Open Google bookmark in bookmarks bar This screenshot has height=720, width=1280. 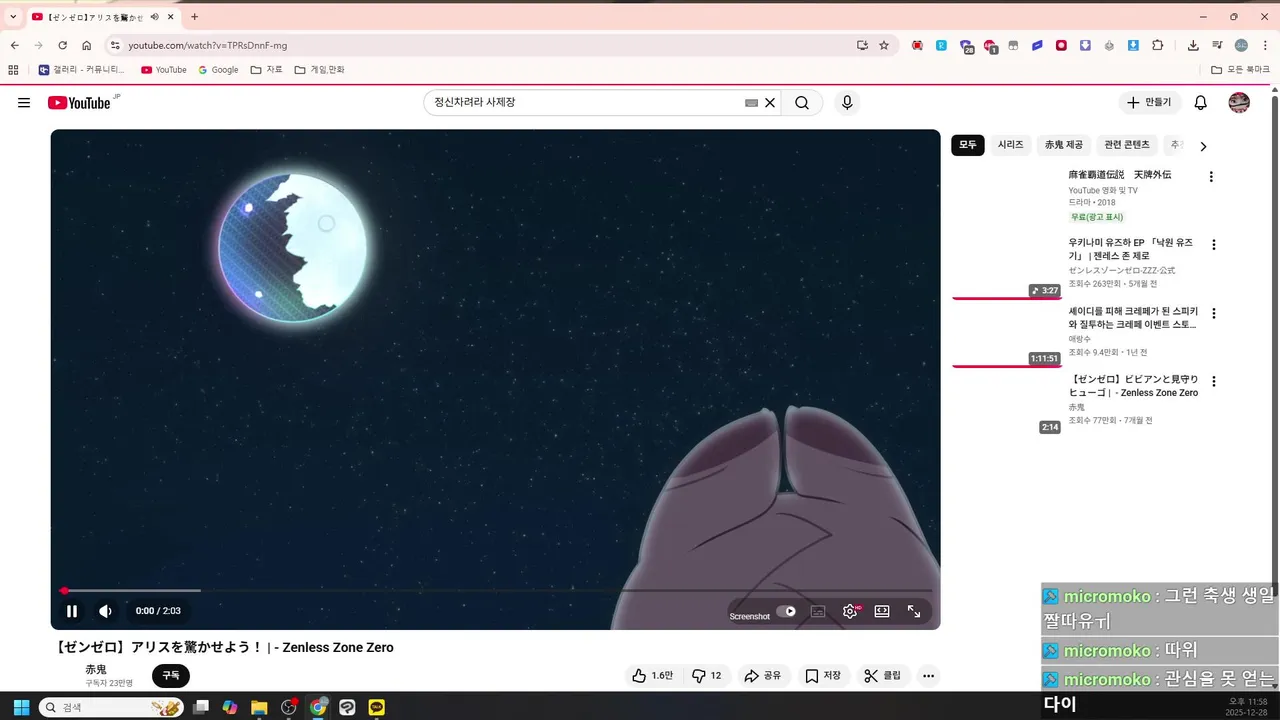(218, 70)
